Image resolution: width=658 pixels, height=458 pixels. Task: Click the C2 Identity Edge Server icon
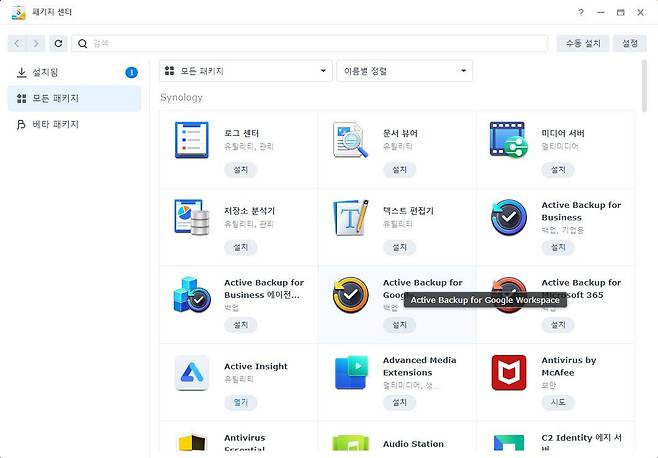tap(509, 443)
